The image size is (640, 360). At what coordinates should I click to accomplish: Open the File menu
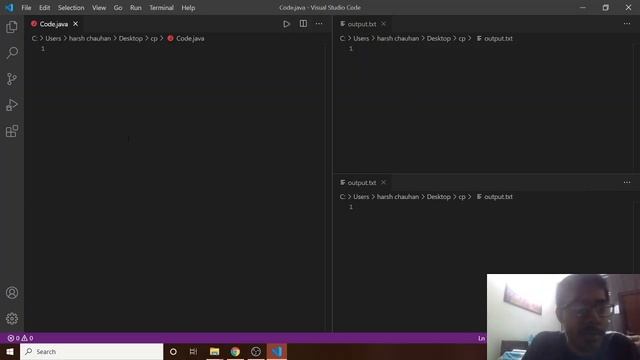pyautogui.click(x=26, y=8)
